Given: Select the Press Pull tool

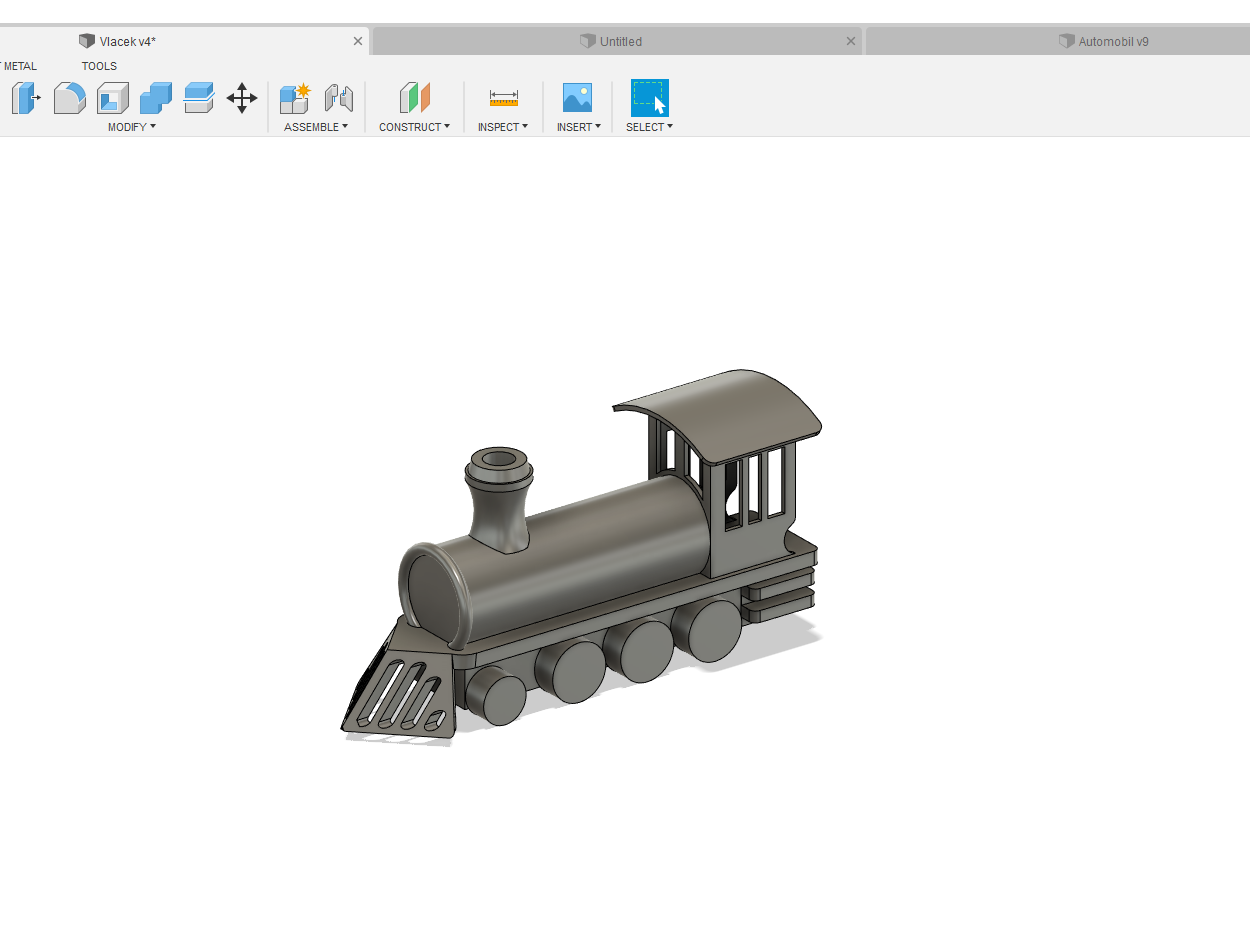Looking at the screenshot, I should coord(26,98).
